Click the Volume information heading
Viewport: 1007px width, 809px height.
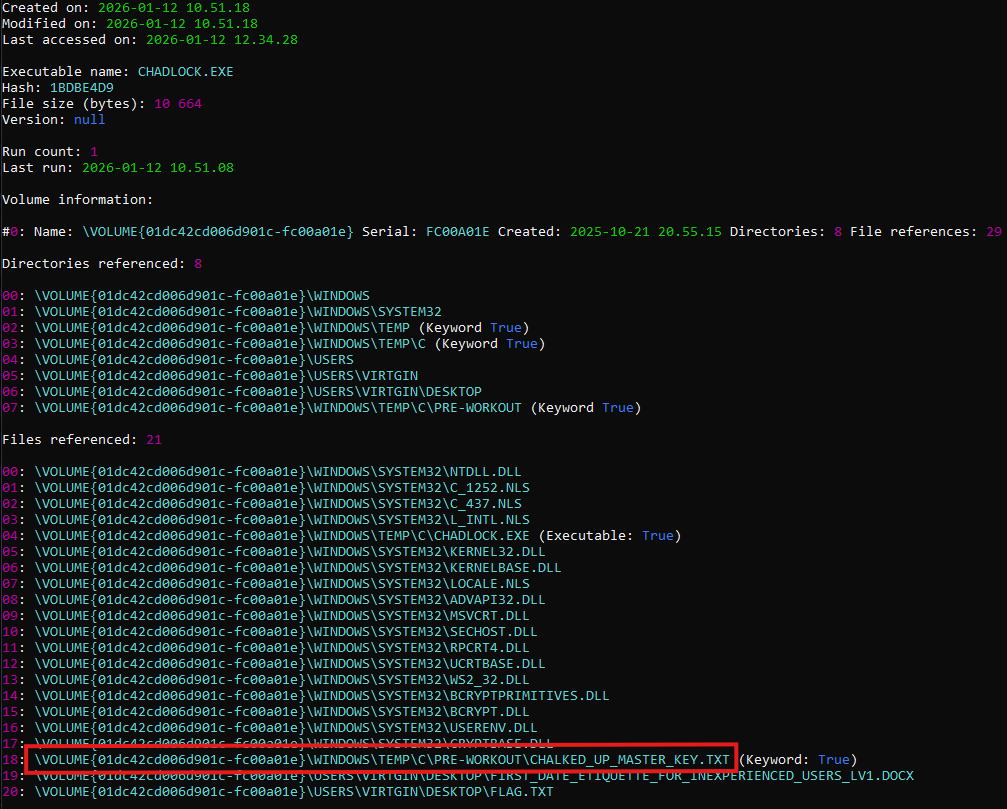[x=78, y=199]
